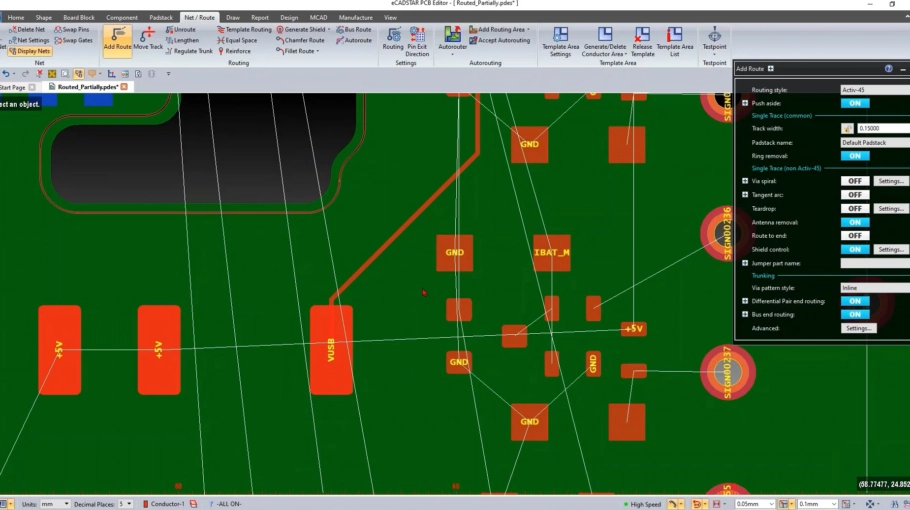Click Settings button next to Advanced
This screenshot has width=910, height=510.
(x=857, y=328)
